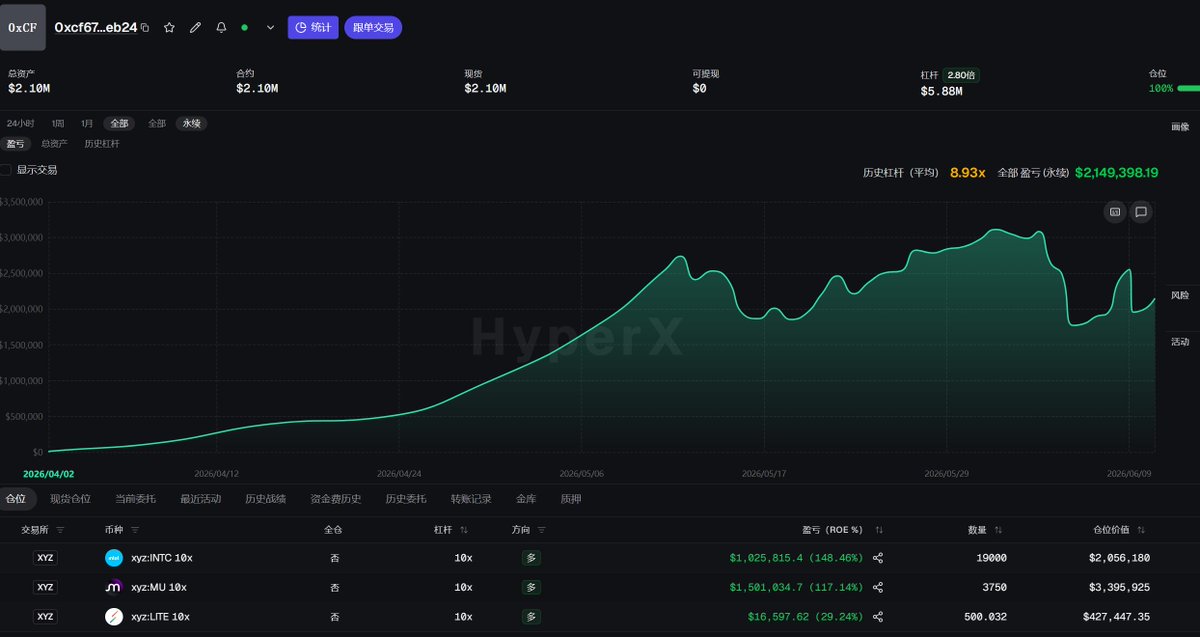Viewport: 1200px width, 637px height.
Task: Click the LITE coin logo icon
Action: (114, 617)
